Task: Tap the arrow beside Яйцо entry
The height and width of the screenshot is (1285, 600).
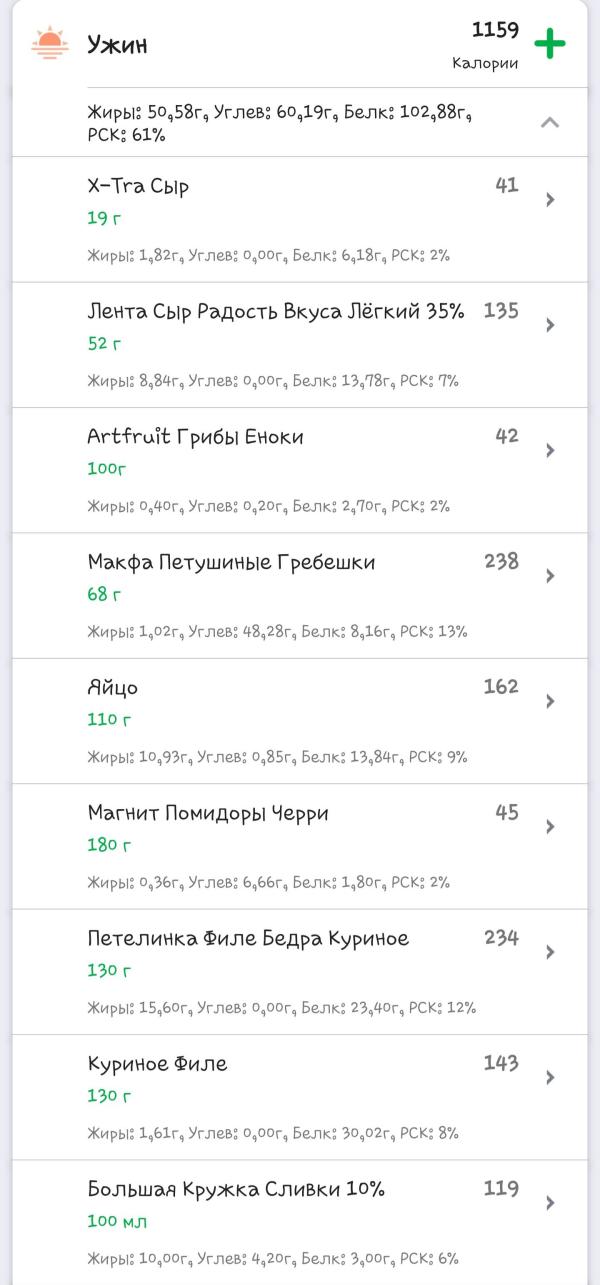Action: [x=550, y=702]
